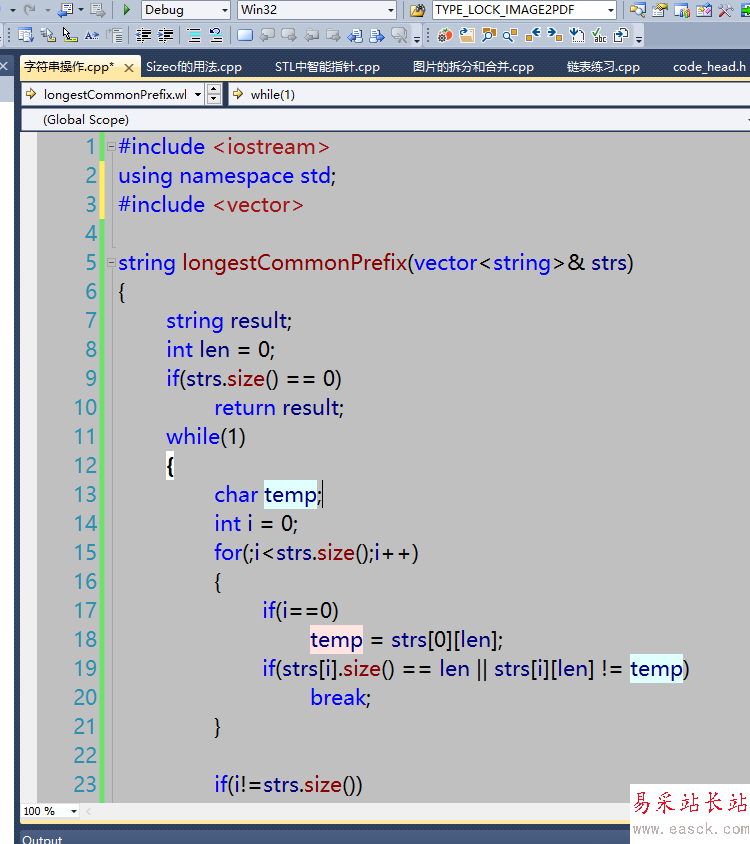The image size is (750, 844).
Task: Click 'while(1)' on line 11
Action: [x=206, y=437]
